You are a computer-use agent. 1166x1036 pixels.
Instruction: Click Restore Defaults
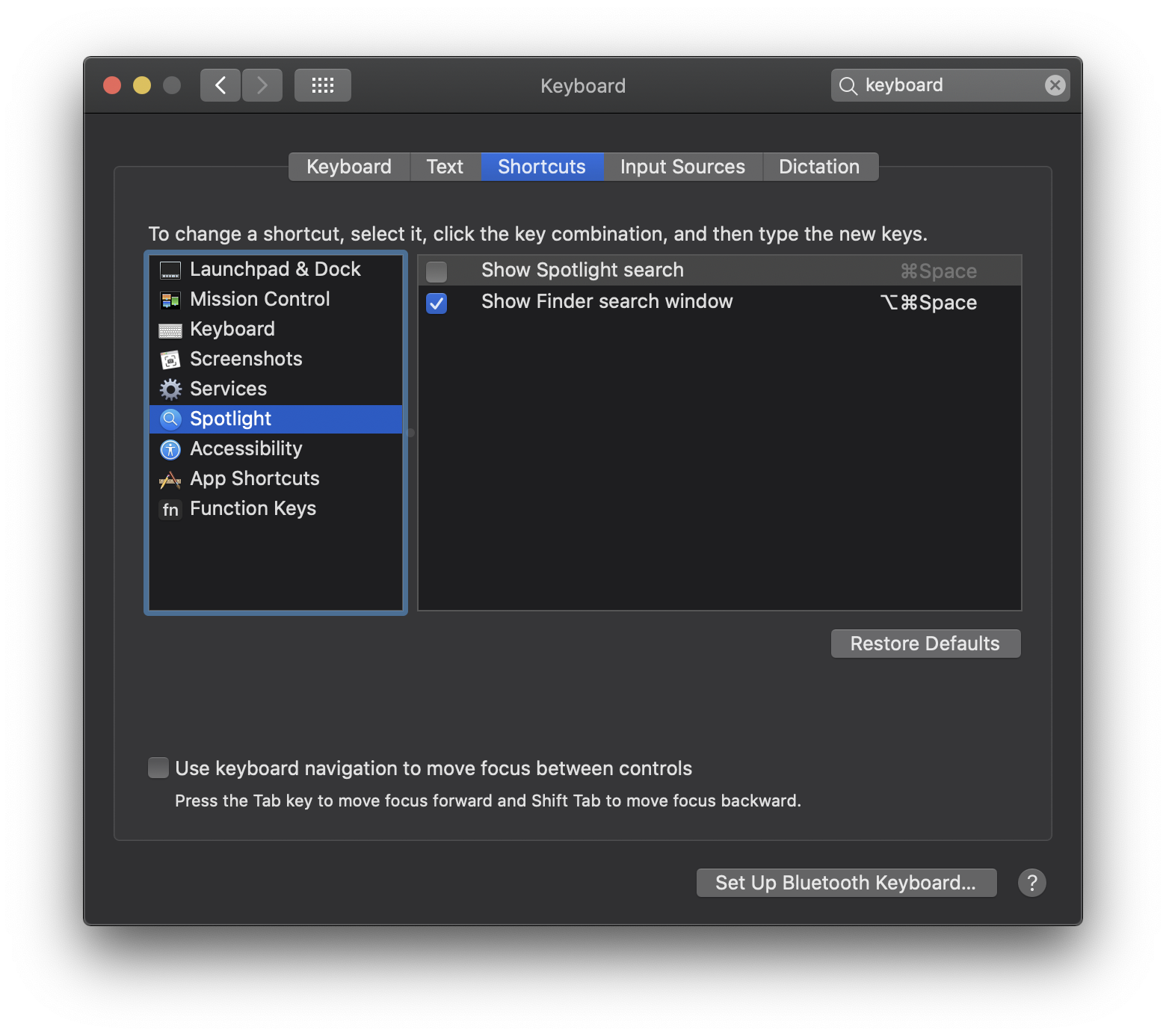pyautogui.click(x=925, y=643)
